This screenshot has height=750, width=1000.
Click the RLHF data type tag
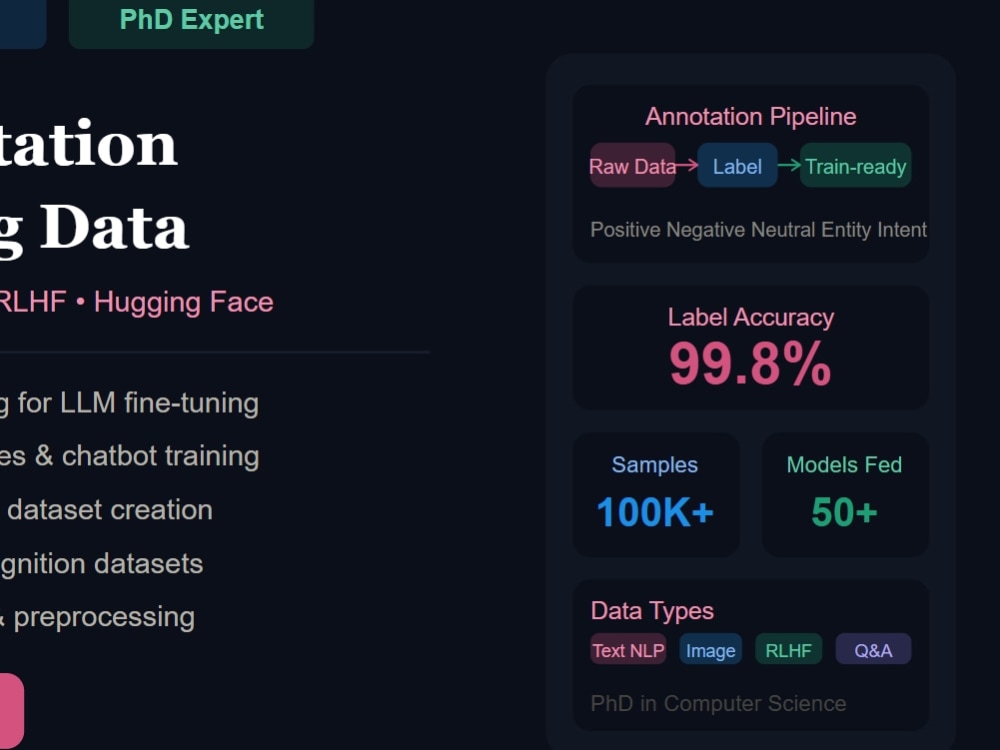[788, 650]
